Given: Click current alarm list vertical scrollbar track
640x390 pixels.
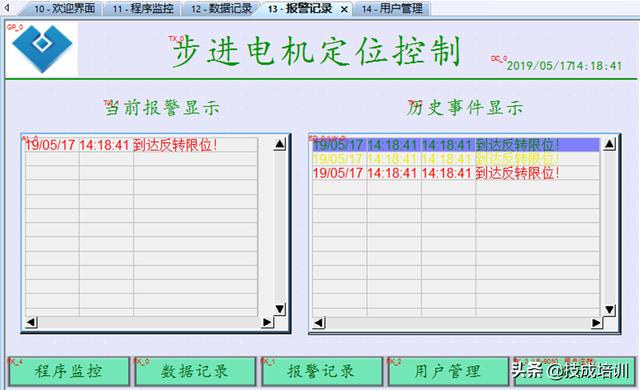Looking at the screenshot, I should (280, 226).
